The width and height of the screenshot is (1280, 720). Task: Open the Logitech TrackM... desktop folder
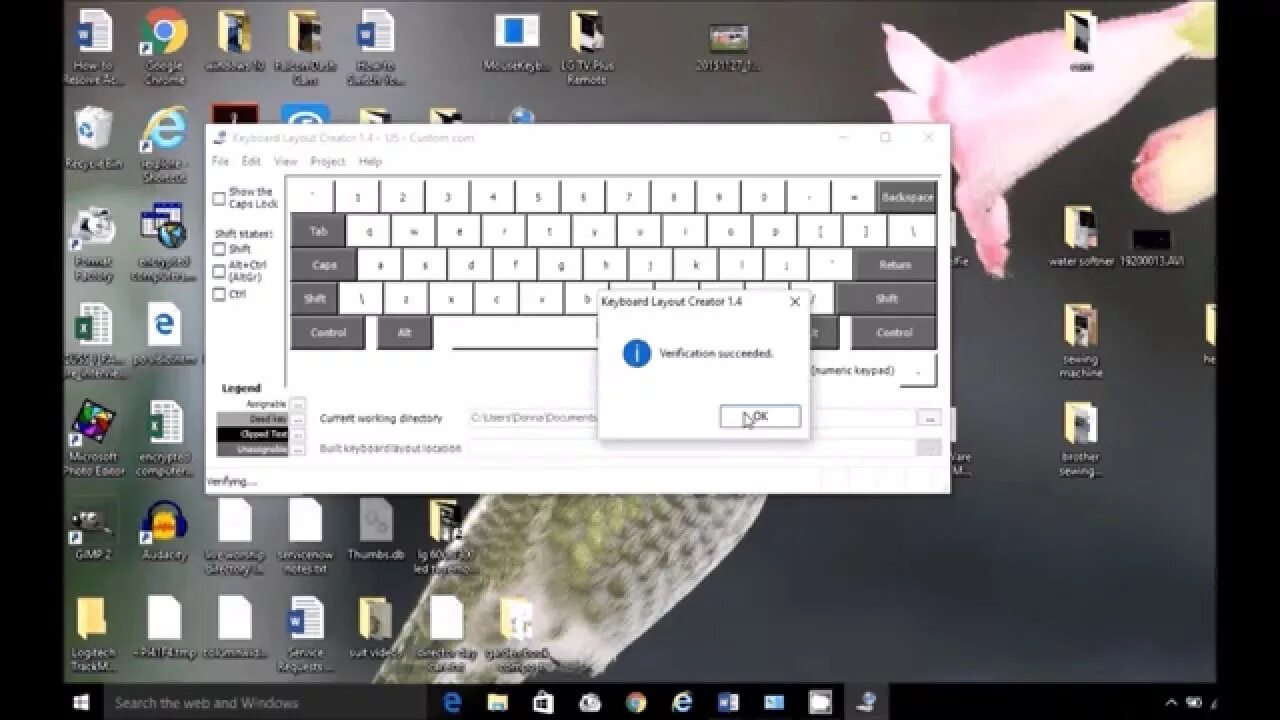point(93,634)
